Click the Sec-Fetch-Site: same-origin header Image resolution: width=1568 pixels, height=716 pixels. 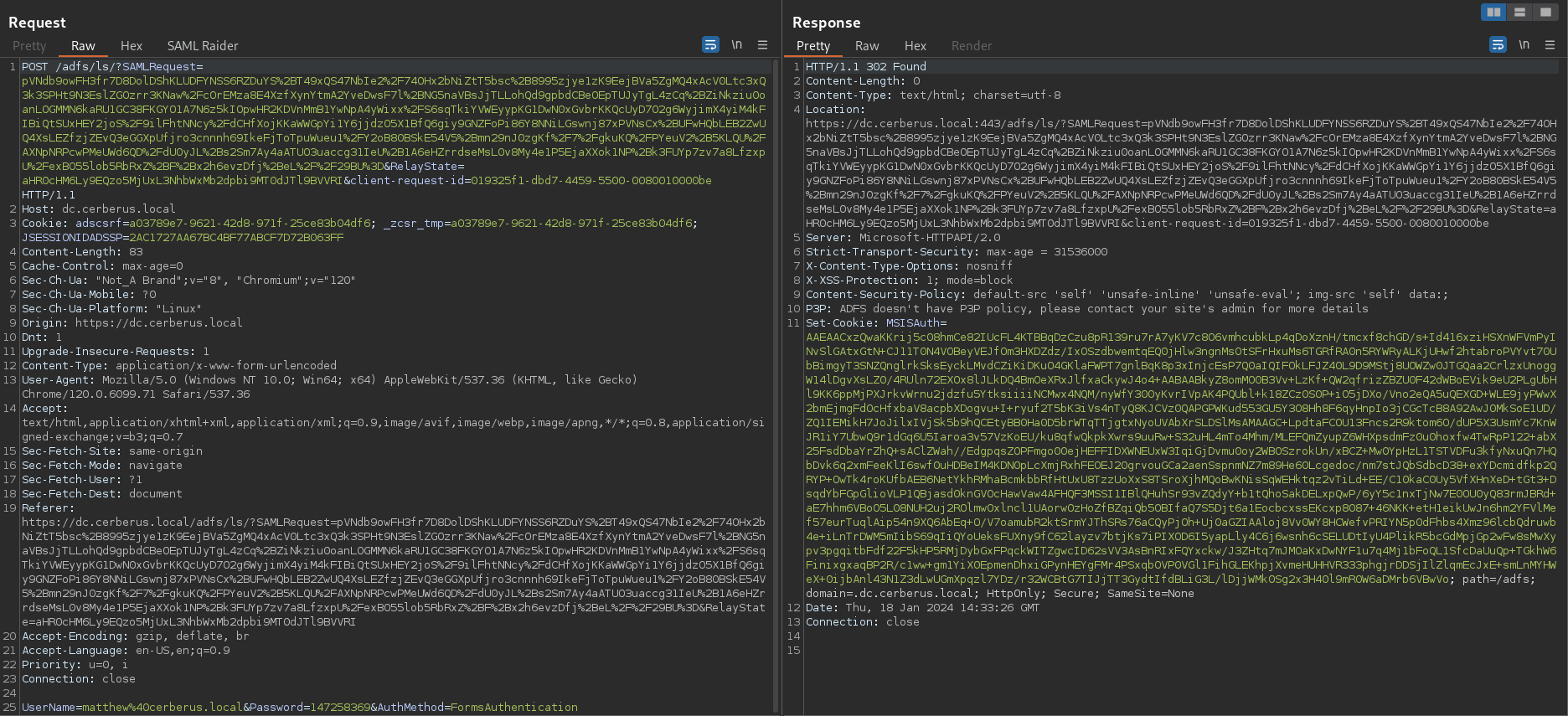(x=112, y=451)
